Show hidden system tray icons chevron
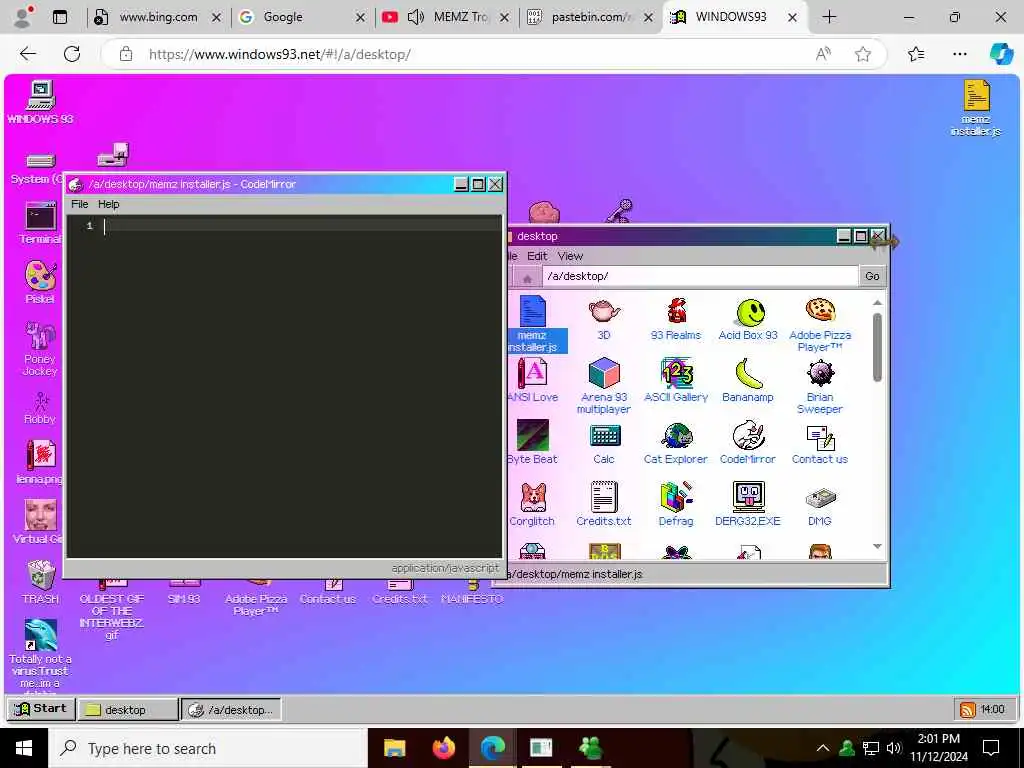Viewport: 1024px width, 768px height. 823,748
